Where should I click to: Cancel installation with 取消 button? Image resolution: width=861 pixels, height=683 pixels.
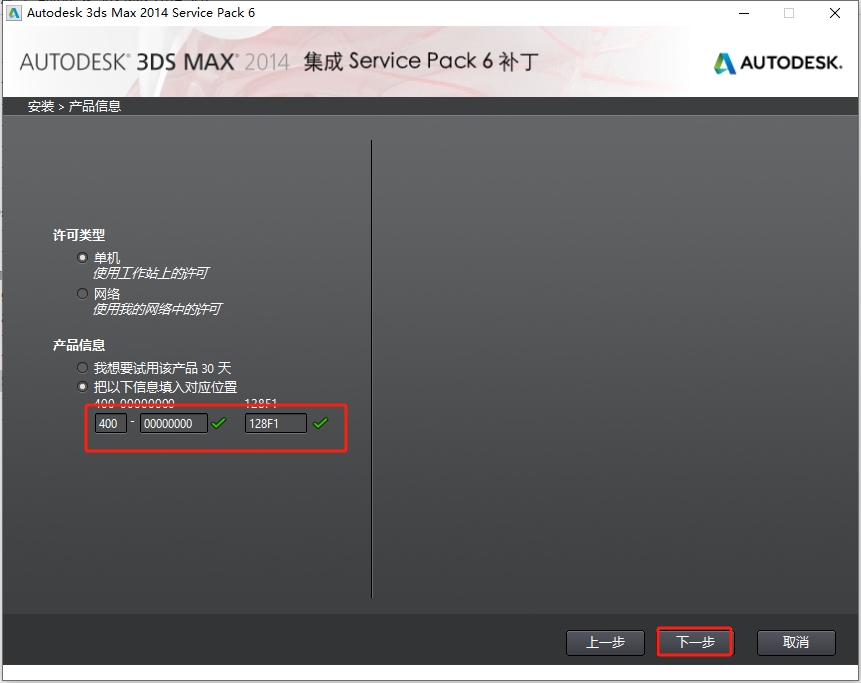coord(796,642)
